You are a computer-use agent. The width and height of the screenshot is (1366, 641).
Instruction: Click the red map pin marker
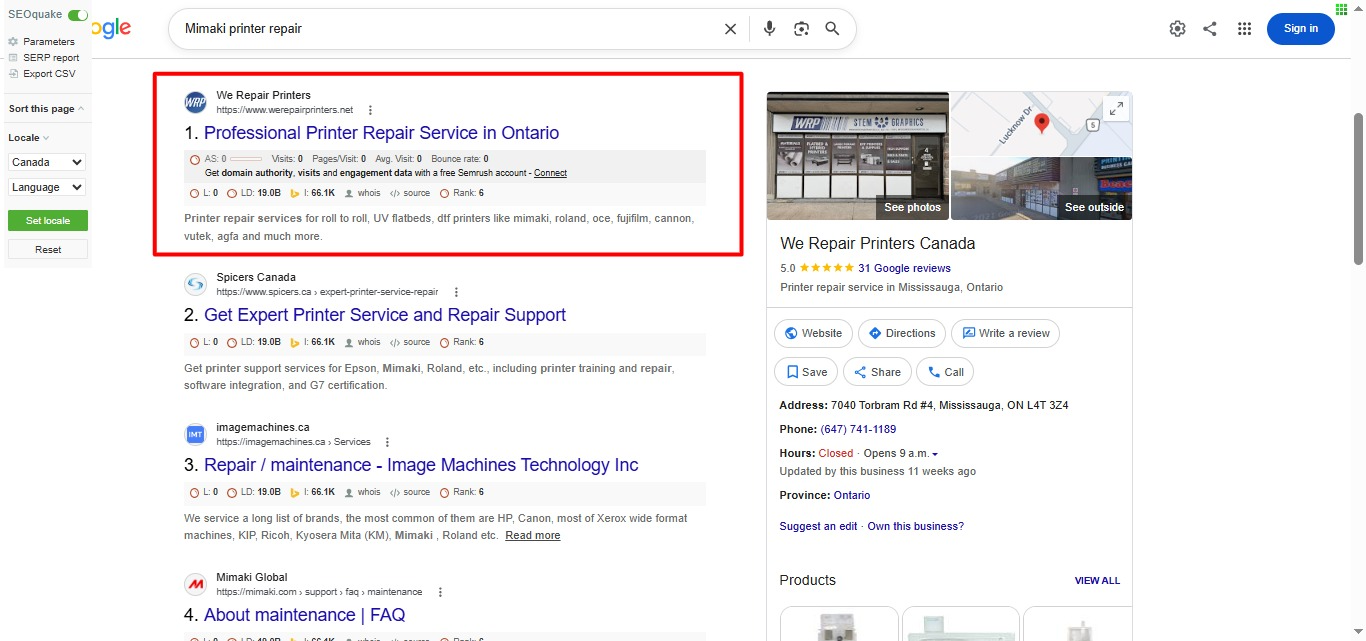pyautogui.click(x=1041, y=123)
